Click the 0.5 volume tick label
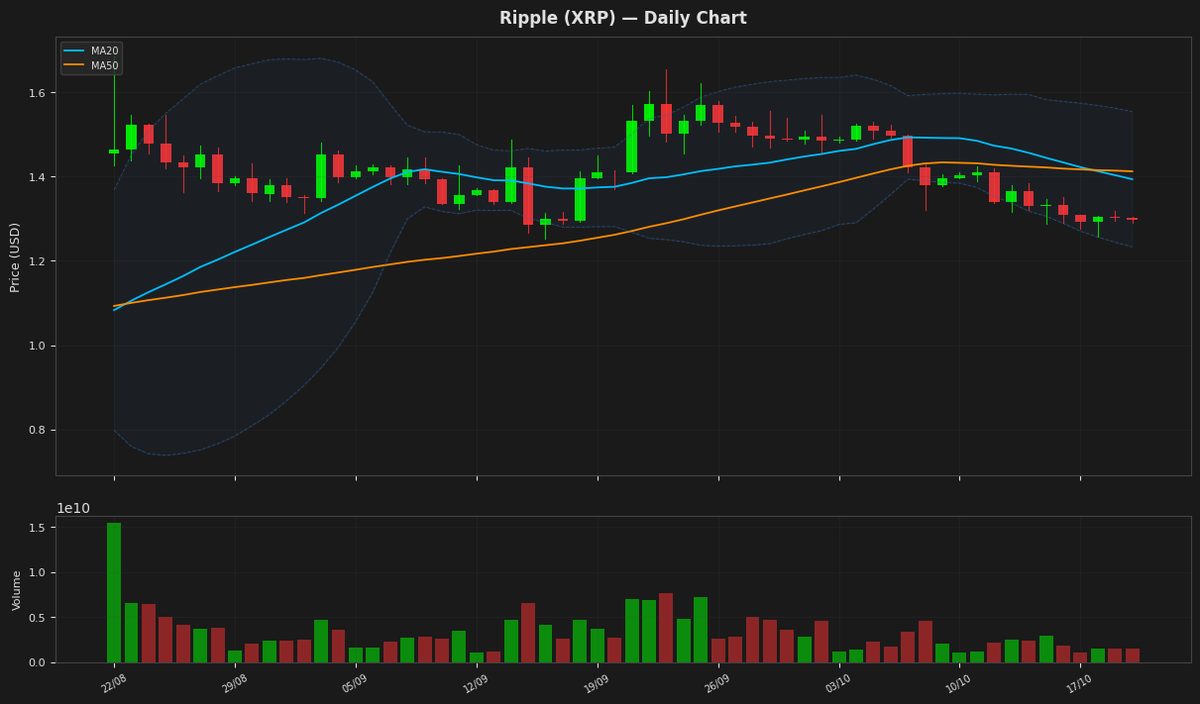The image size is (1200, 704). tap(39, 618)
